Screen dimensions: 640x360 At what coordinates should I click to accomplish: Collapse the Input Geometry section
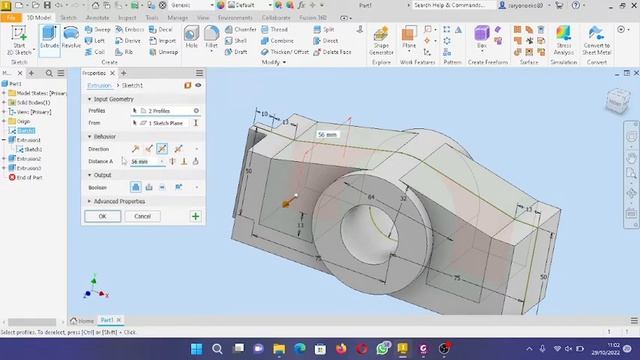pos(89,99)
